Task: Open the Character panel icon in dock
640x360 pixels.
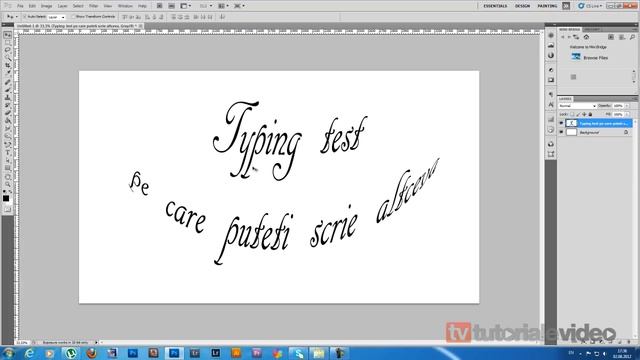Action: 551,105
